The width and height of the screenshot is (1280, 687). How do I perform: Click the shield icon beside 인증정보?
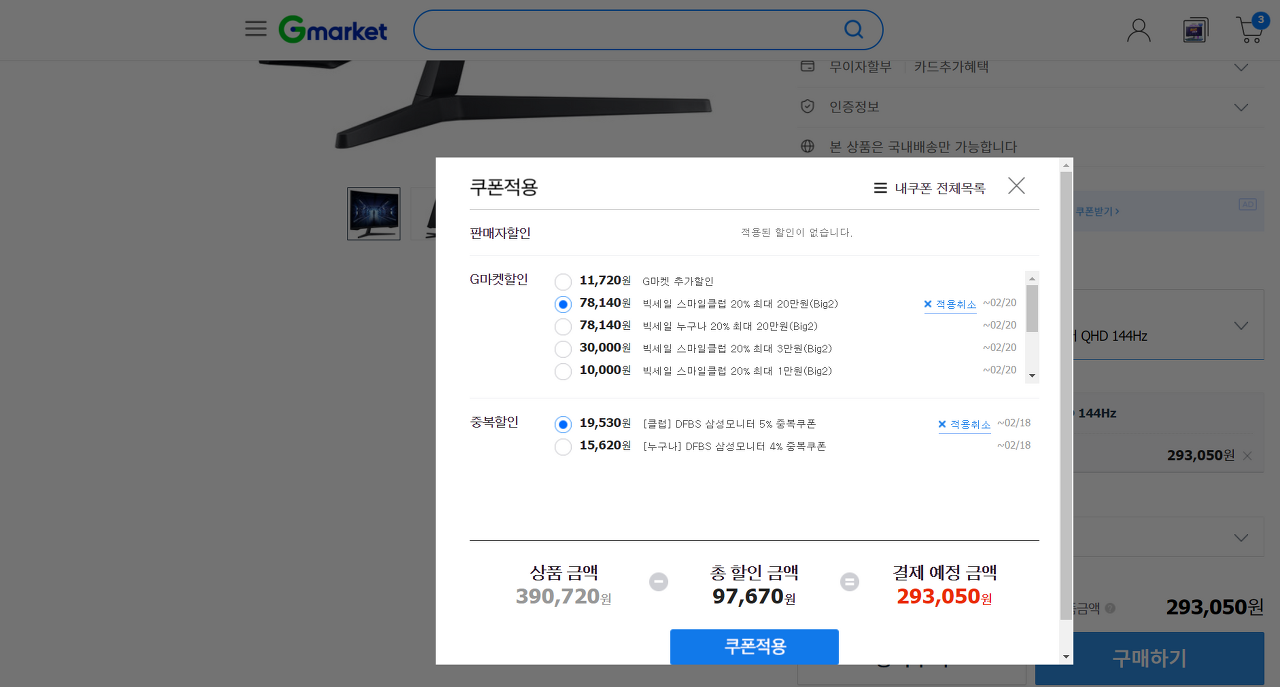coord(808,106)
